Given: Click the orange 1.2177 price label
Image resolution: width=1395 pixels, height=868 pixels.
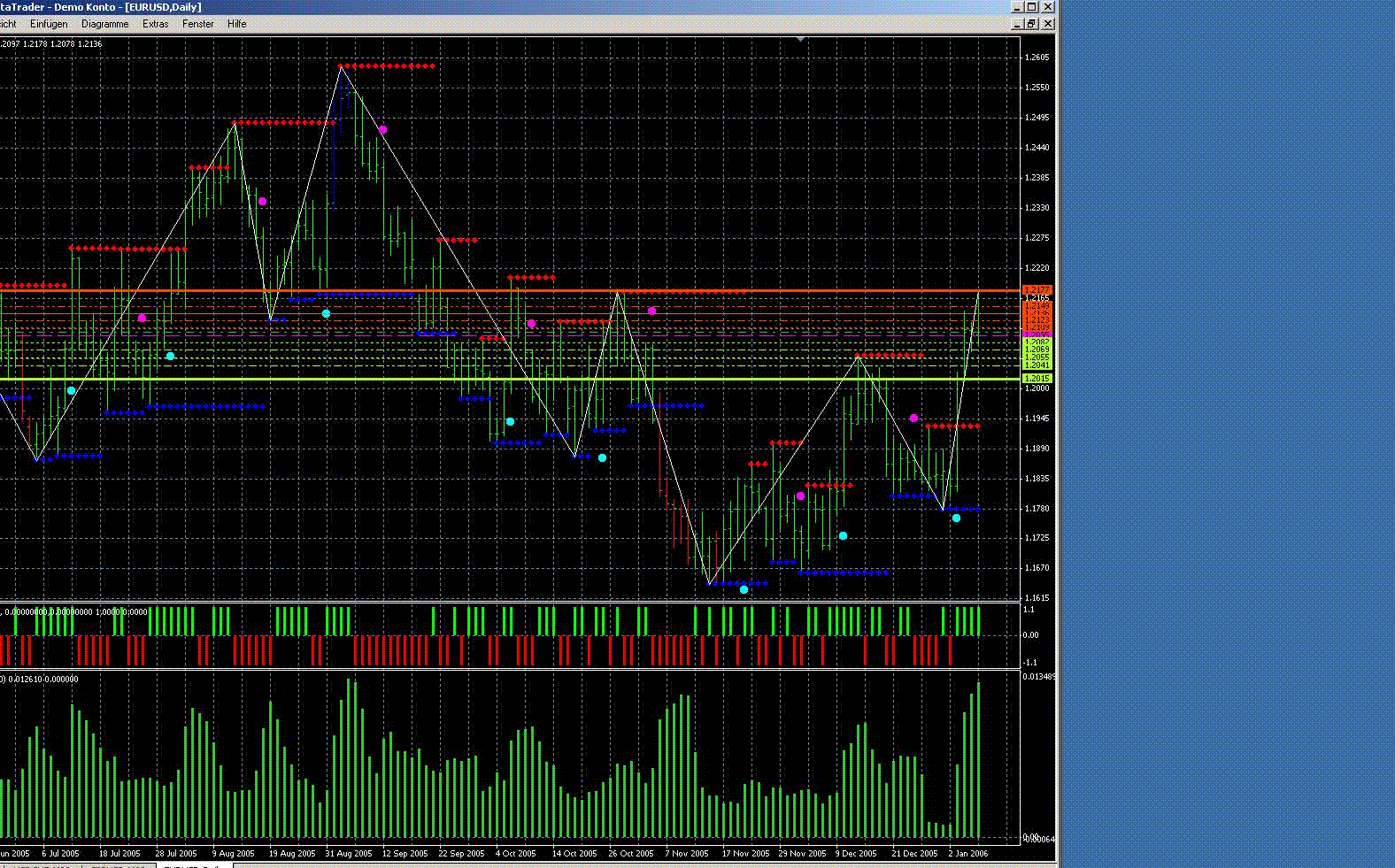Looking at the screenshot, I should coord(1037,290).
